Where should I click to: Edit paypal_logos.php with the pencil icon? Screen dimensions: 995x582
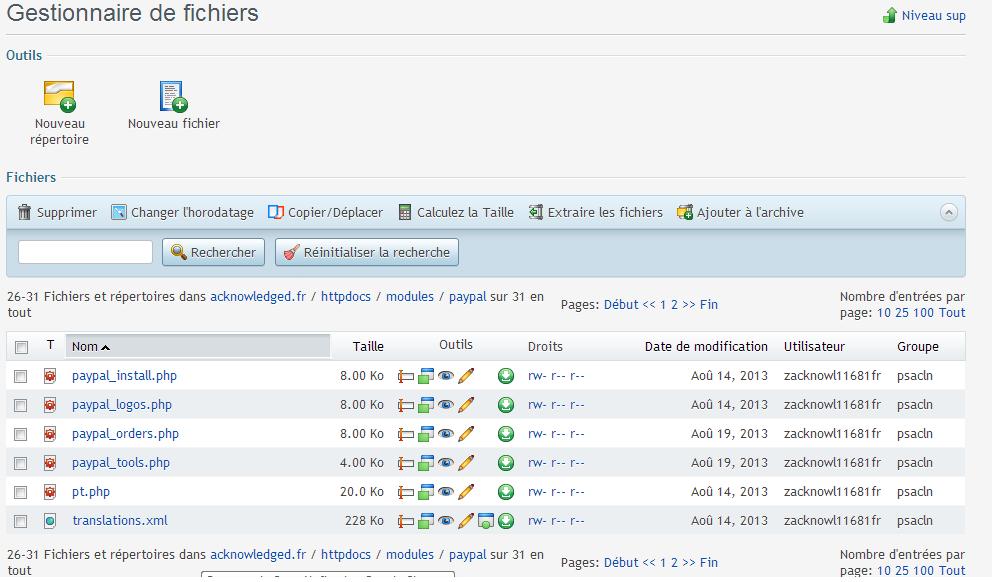(x=466, y=405)
